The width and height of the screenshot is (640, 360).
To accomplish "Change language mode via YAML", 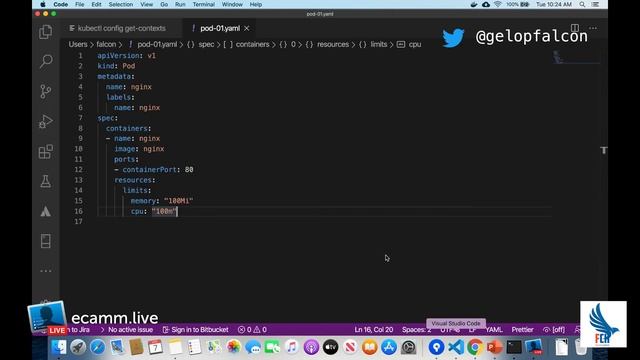I will coord(494,329).
